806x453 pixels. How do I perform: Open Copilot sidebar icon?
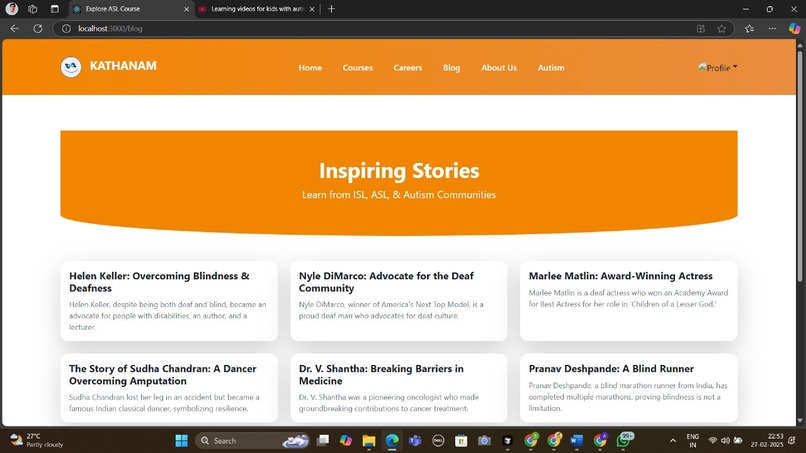794,29
